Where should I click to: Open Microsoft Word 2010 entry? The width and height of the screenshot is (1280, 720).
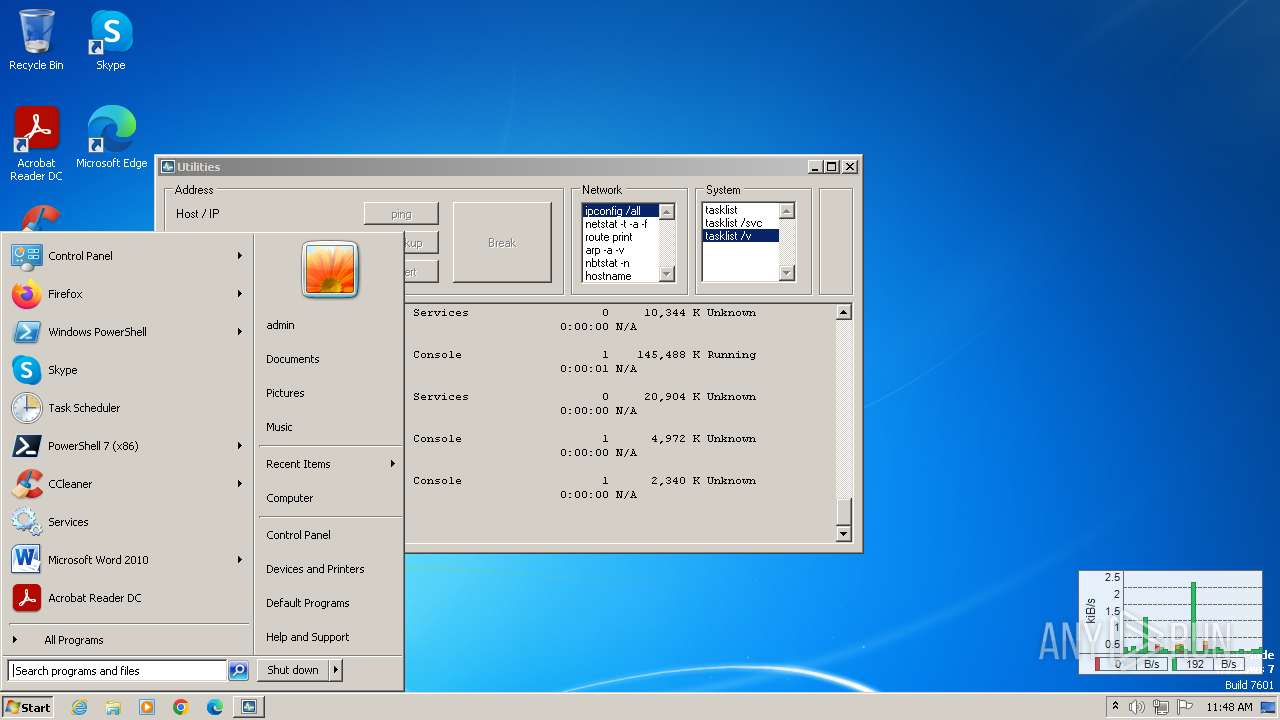click(x=127, y=560)
